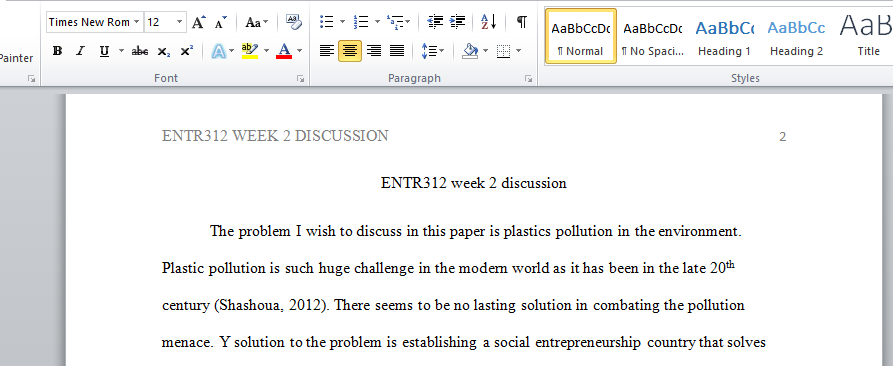Click the Grow Font button
893x366 pixels.
pos(198,23)
